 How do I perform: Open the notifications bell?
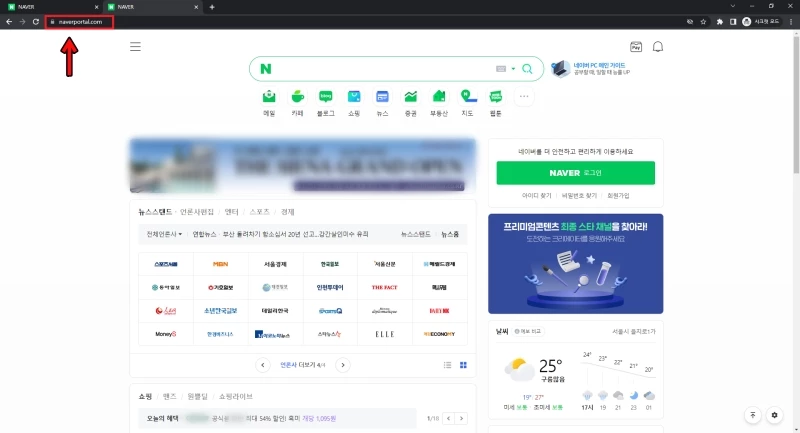click(658, 47)
